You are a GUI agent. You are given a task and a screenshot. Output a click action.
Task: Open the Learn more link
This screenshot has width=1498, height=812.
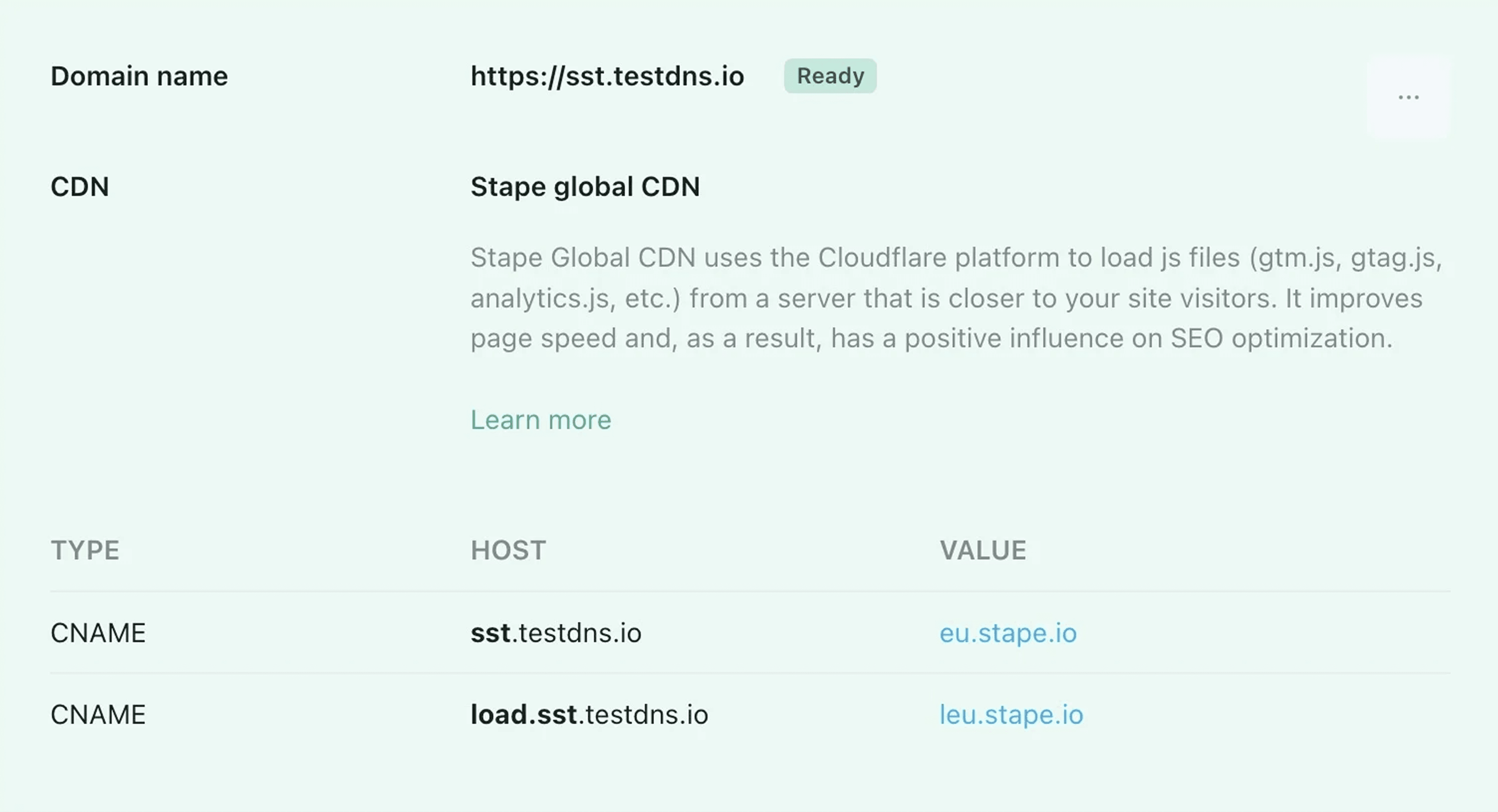pyautogui.click(x=541, y=420)
